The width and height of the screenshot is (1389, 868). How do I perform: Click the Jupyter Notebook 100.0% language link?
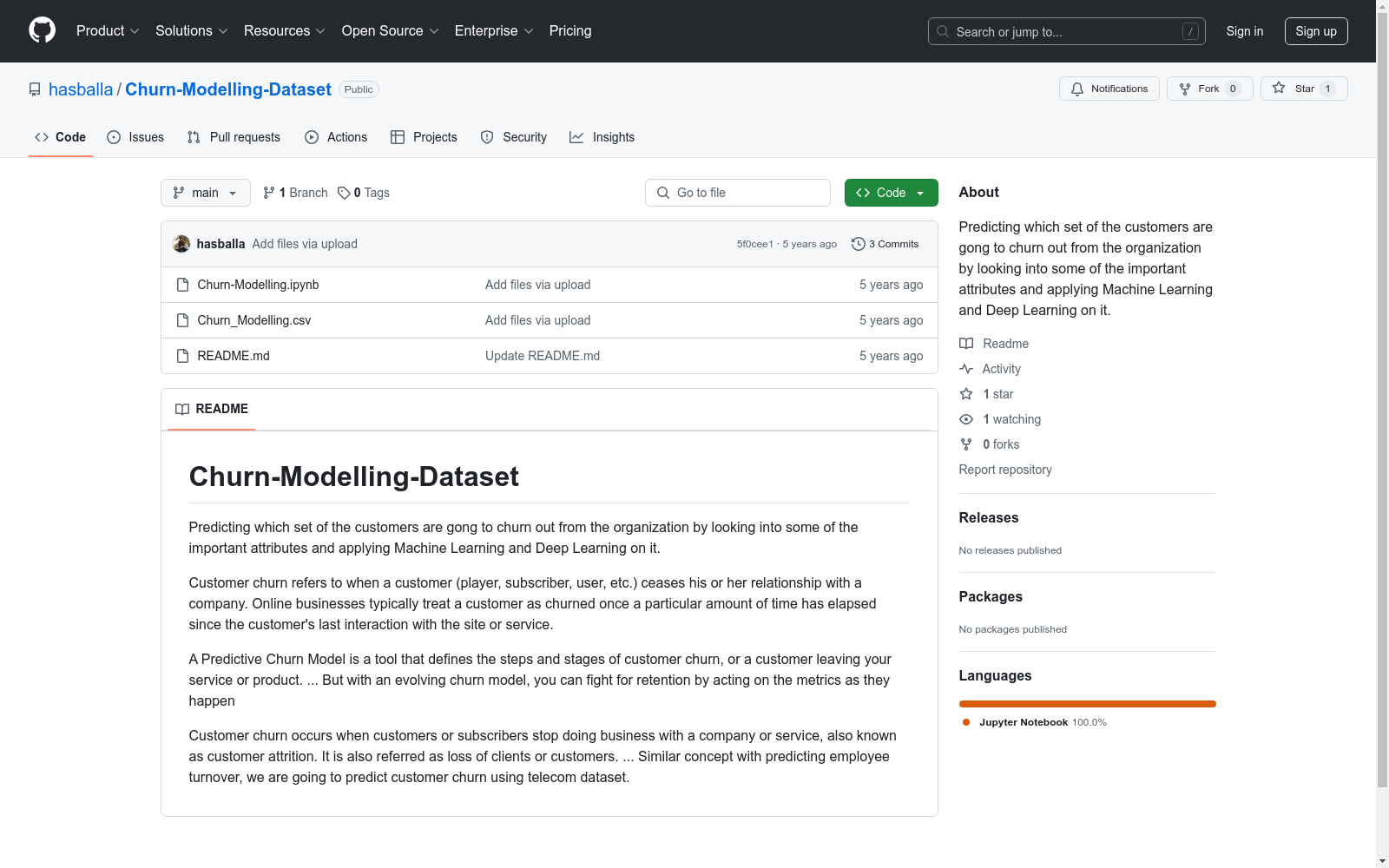pos(1034,722)
